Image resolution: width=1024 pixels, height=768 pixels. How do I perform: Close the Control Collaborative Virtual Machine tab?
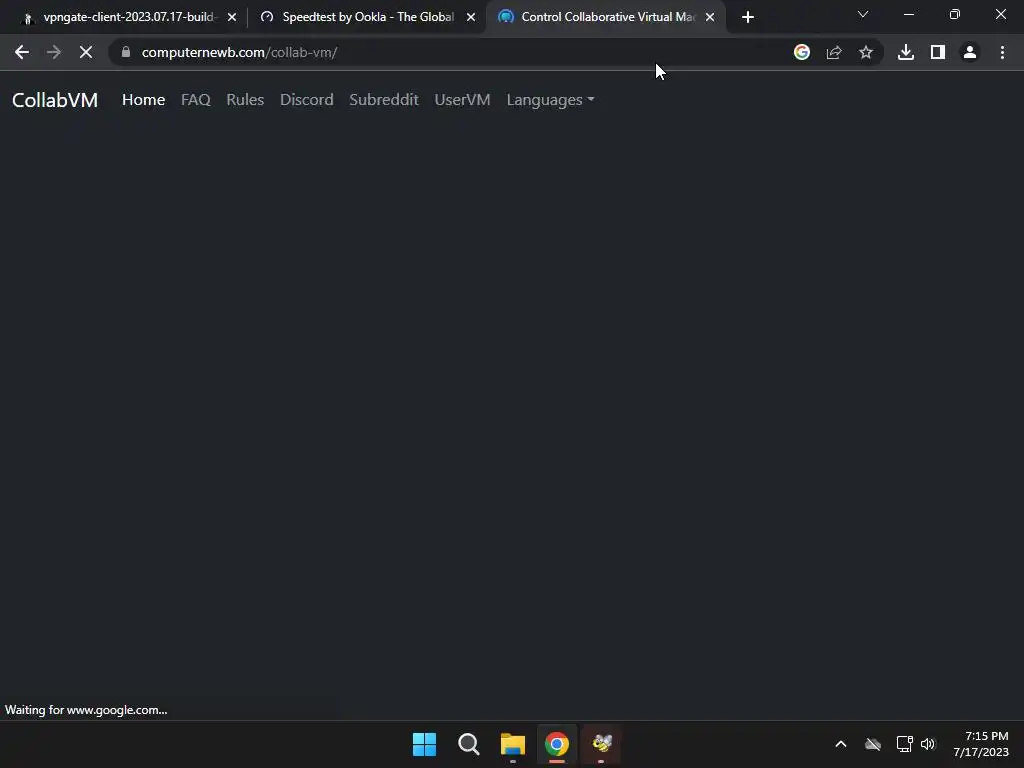click(710, 17)
